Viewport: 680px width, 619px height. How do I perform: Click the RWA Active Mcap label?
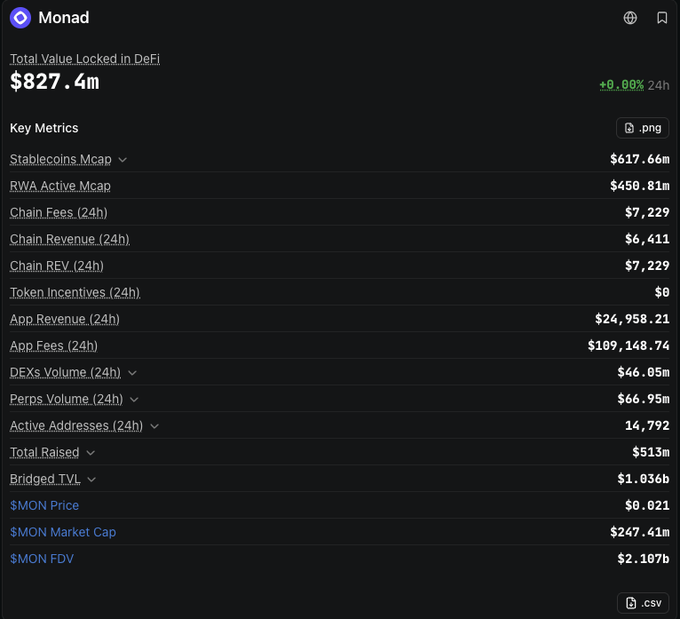pos(60,186)
